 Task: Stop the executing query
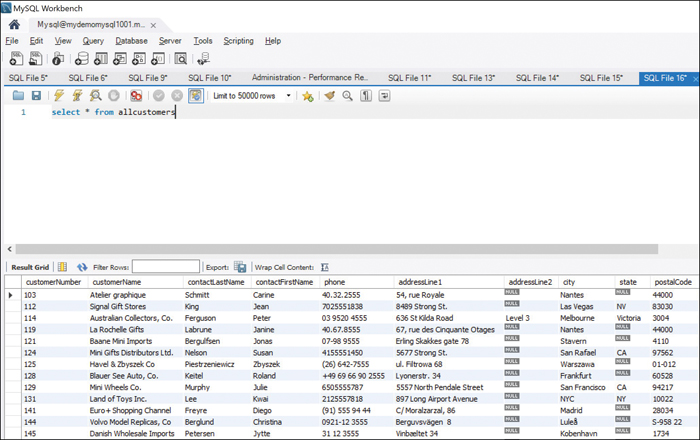[114, 95]
